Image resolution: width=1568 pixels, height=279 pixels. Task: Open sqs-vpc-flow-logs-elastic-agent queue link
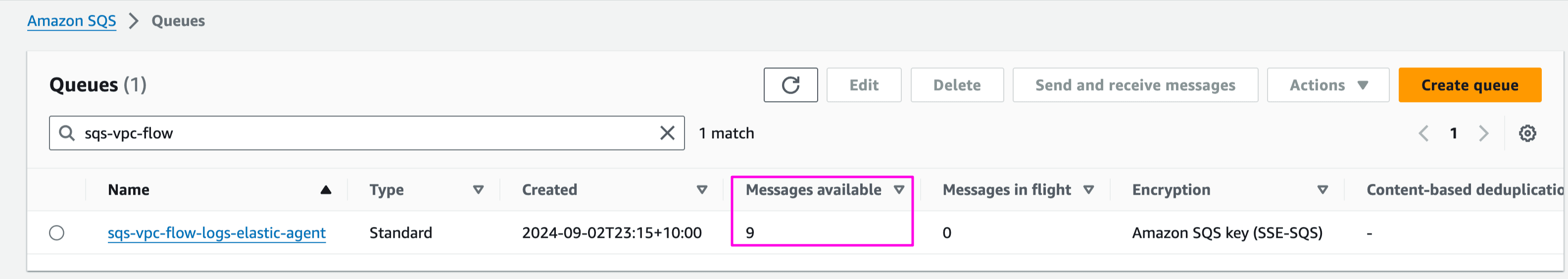[216, 233]
